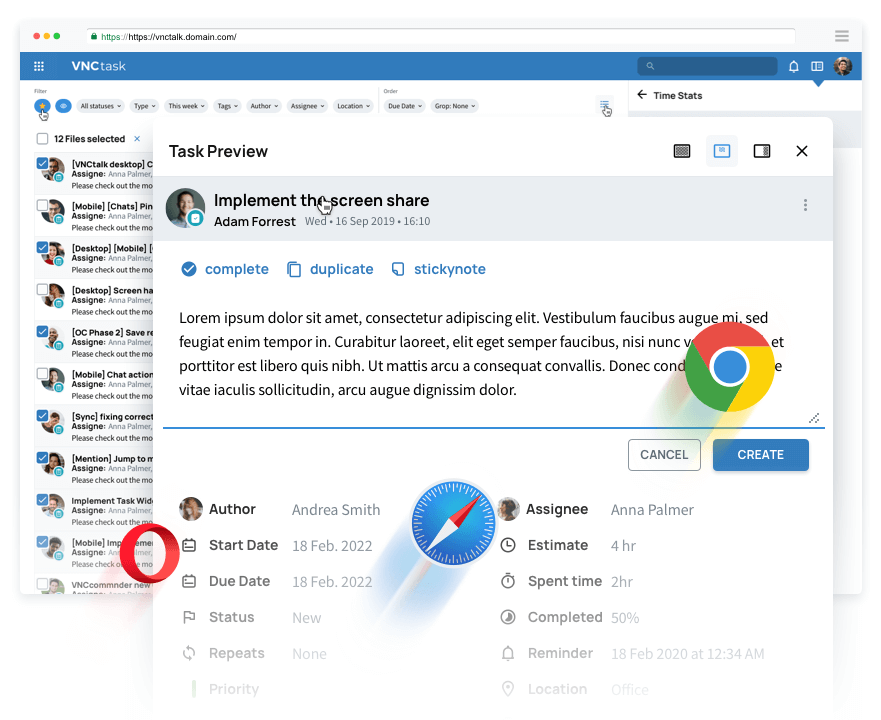Go back with Time Stats arrow
The width and height of the screenshot is (881, 720).
pyautogui.click(x=642, y=95)
